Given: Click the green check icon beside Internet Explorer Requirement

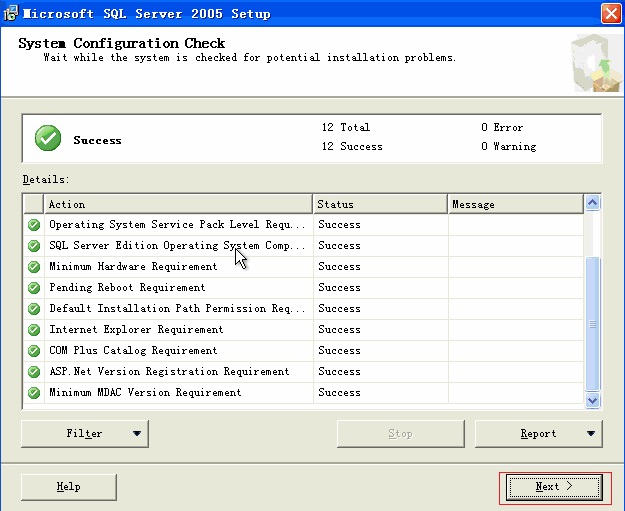Looking at the screenshot, I should [x=34, y=330].
